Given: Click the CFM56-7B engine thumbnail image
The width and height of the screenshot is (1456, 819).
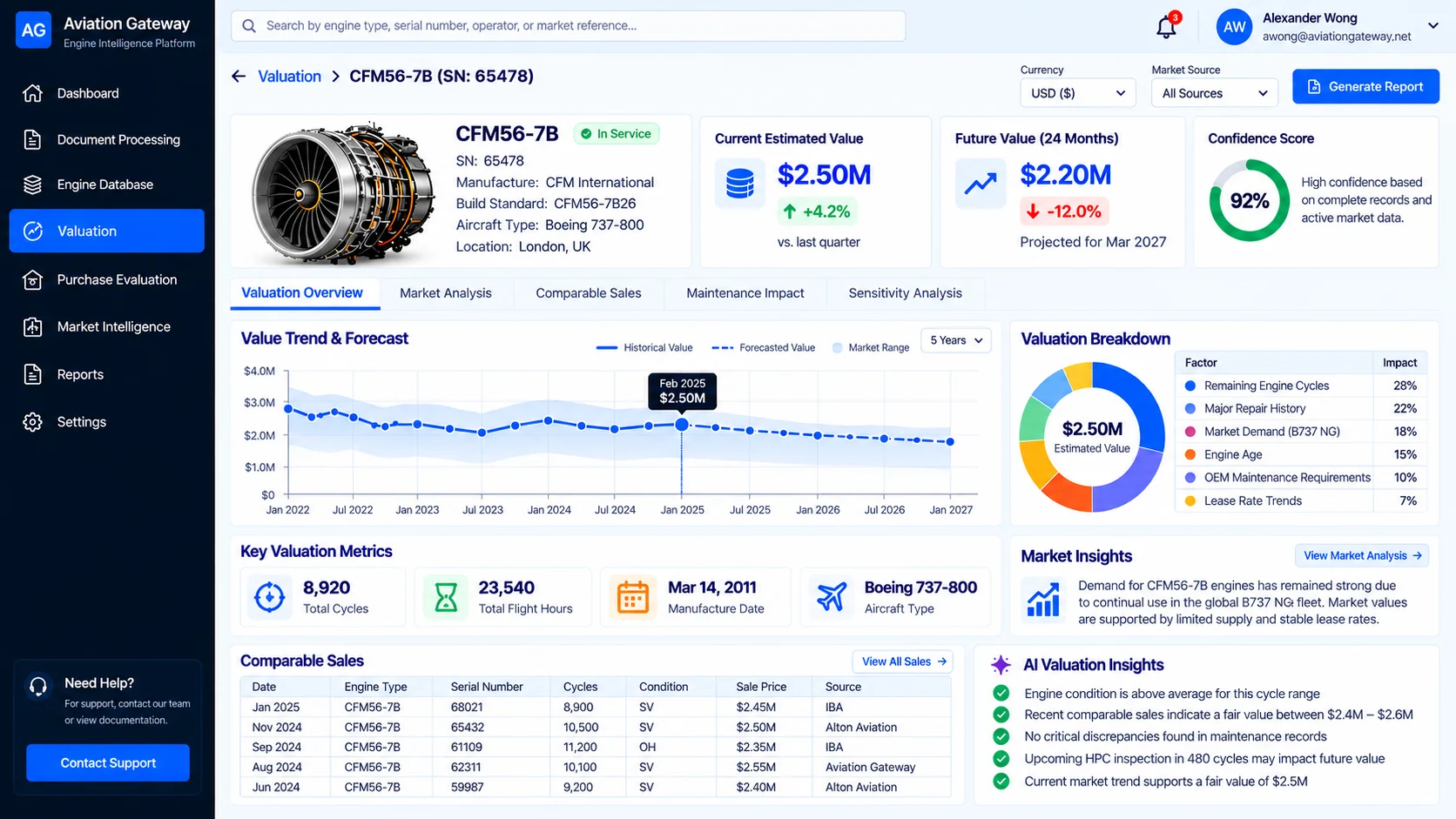Looking at the screenshot, I should [342, 193].
